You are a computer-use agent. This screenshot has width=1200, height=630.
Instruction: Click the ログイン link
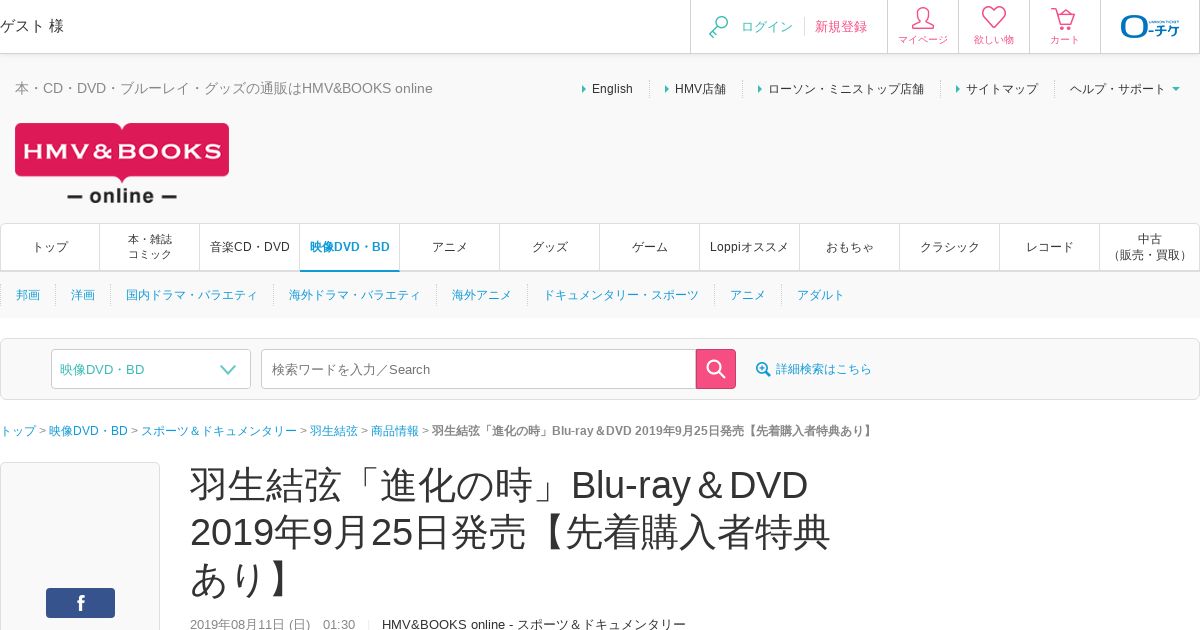click(767, 27)
